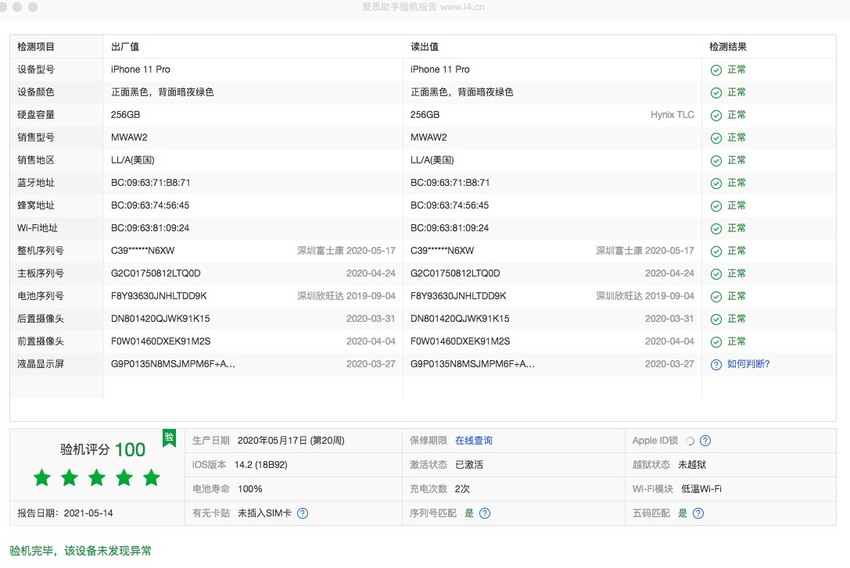Click the green check icon in 后置摄像头 row
Screen dimensions: 850x568
[716, 319]
